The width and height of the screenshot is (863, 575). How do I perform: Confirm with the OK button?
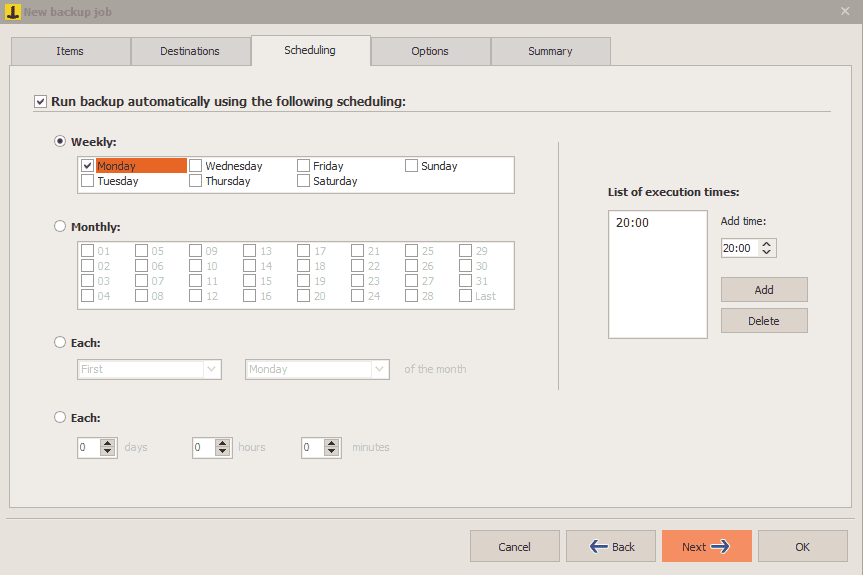(x=802, y=546)
